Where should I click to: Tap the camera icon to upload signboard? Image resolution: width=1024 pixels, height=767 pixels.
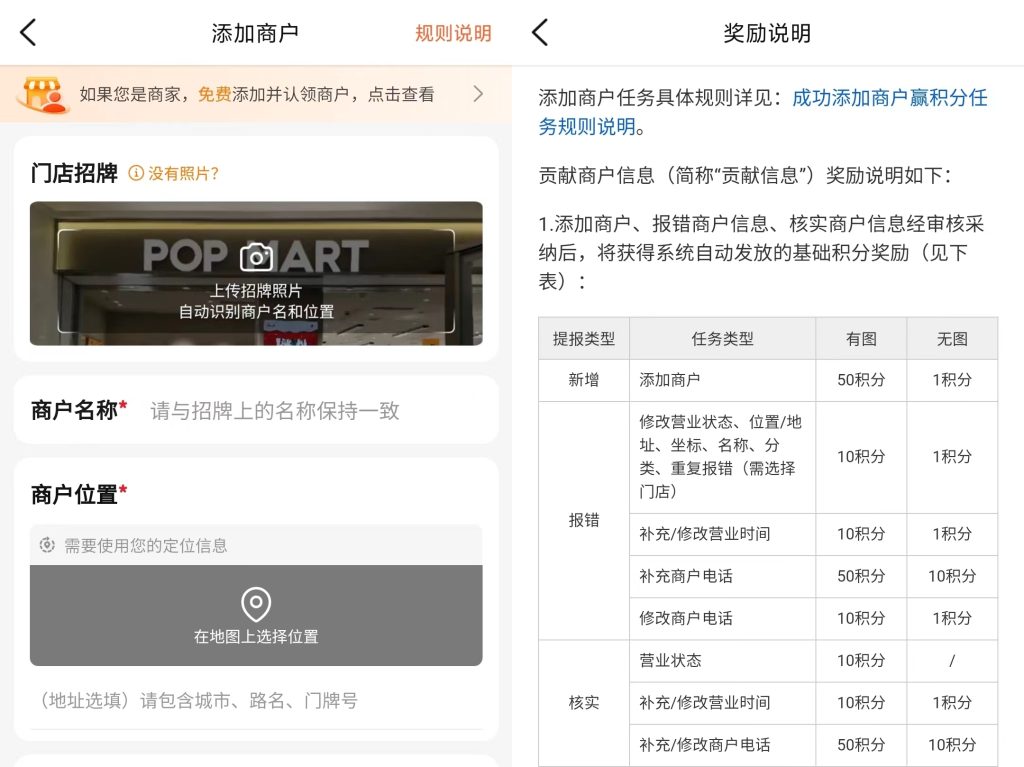point(256,257)
